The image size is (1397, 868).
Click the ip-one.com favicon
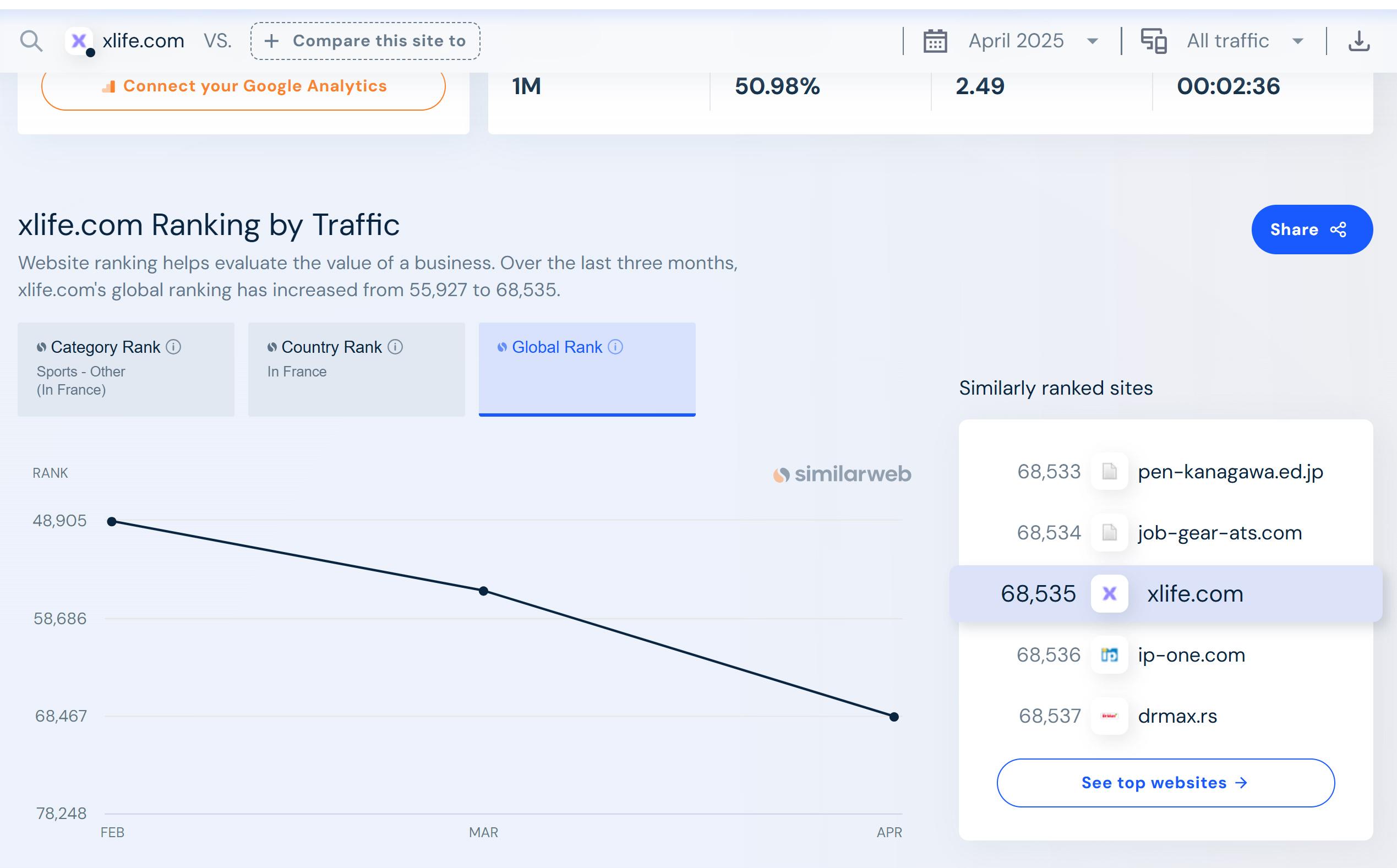(x=1109, y=654)
